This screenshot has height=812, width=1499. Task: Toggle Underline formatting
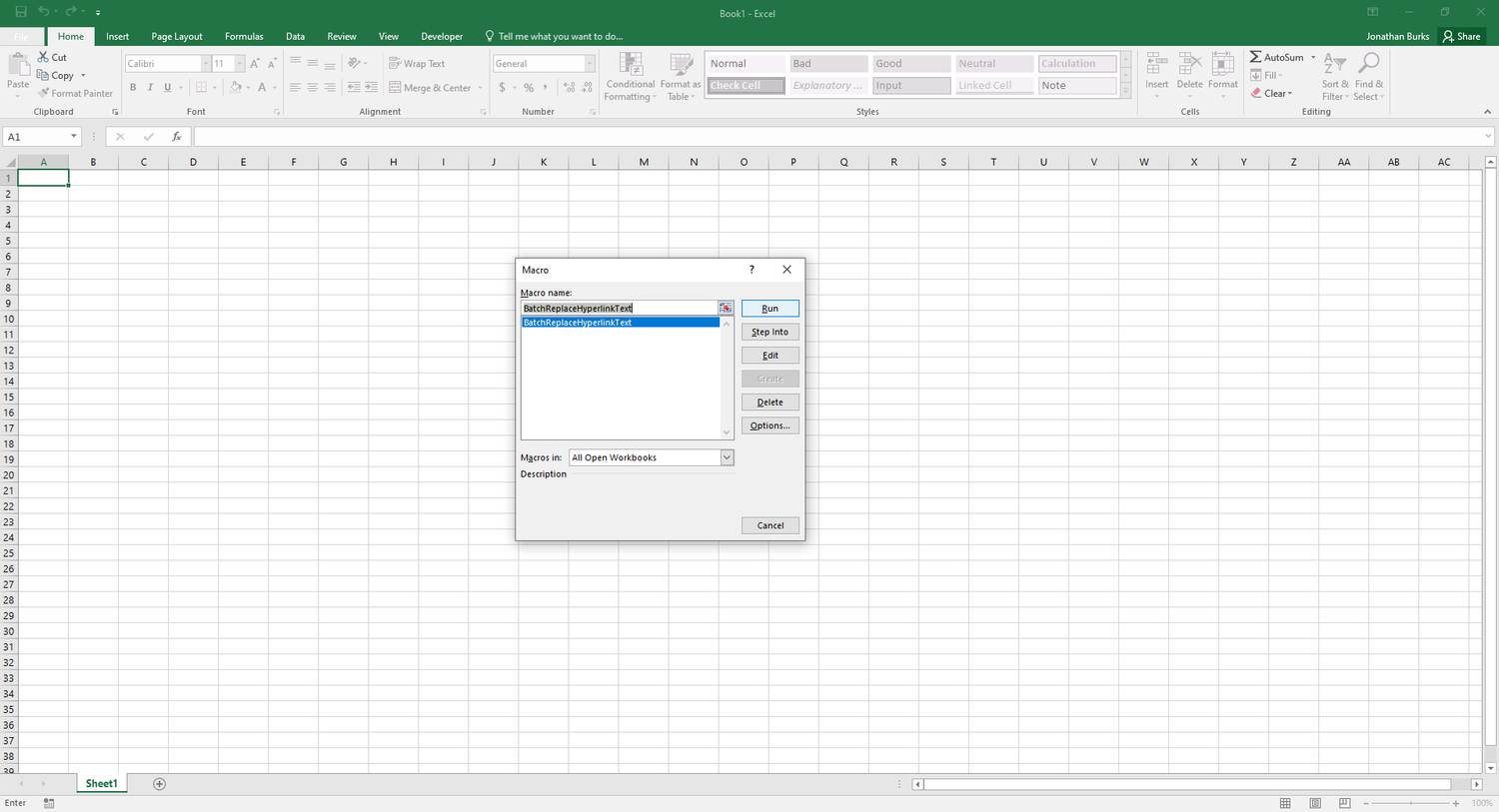click(x=167, y=88)
